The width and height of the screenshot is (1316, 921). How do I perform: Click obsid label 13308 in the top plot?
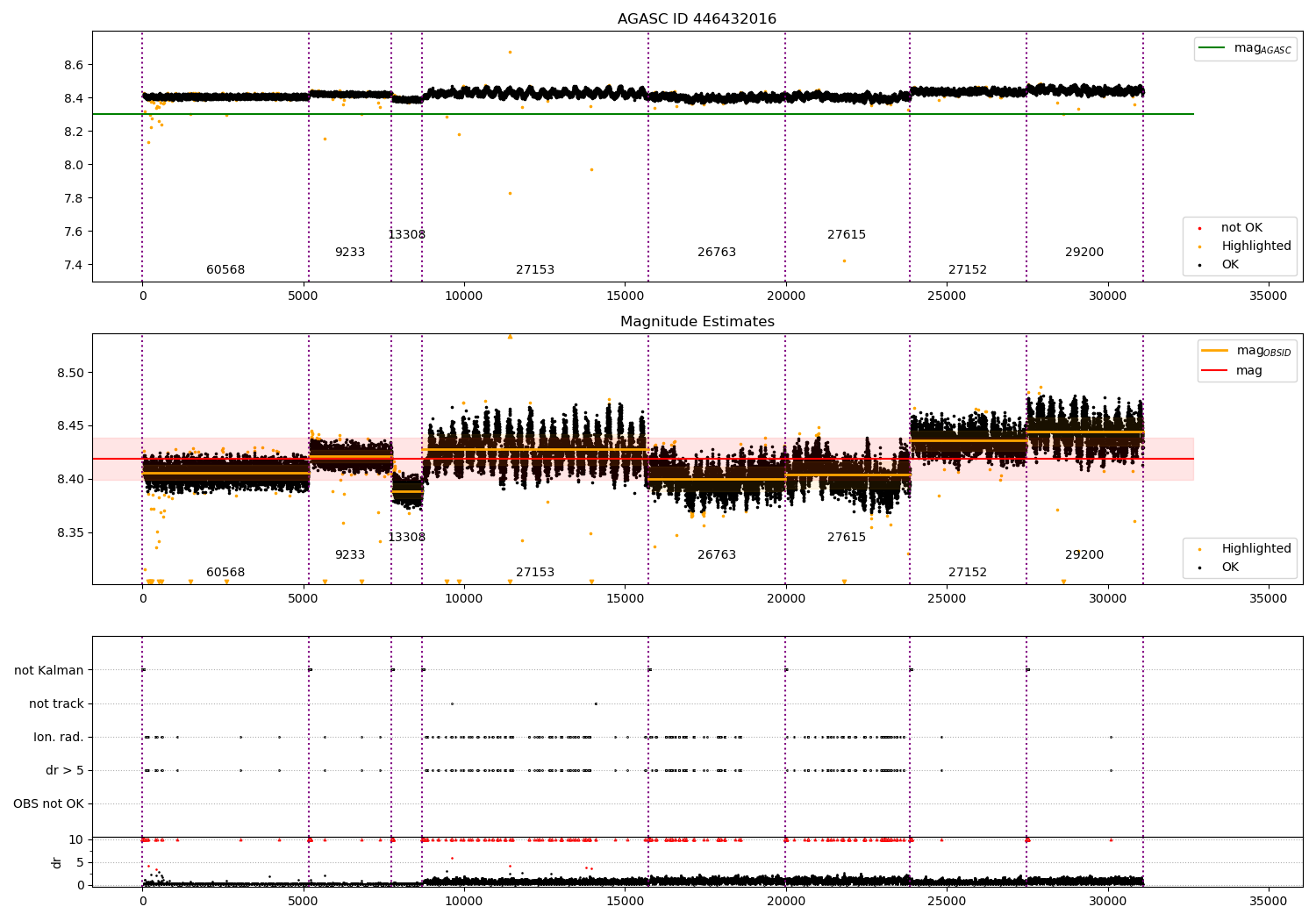[406, 235]
